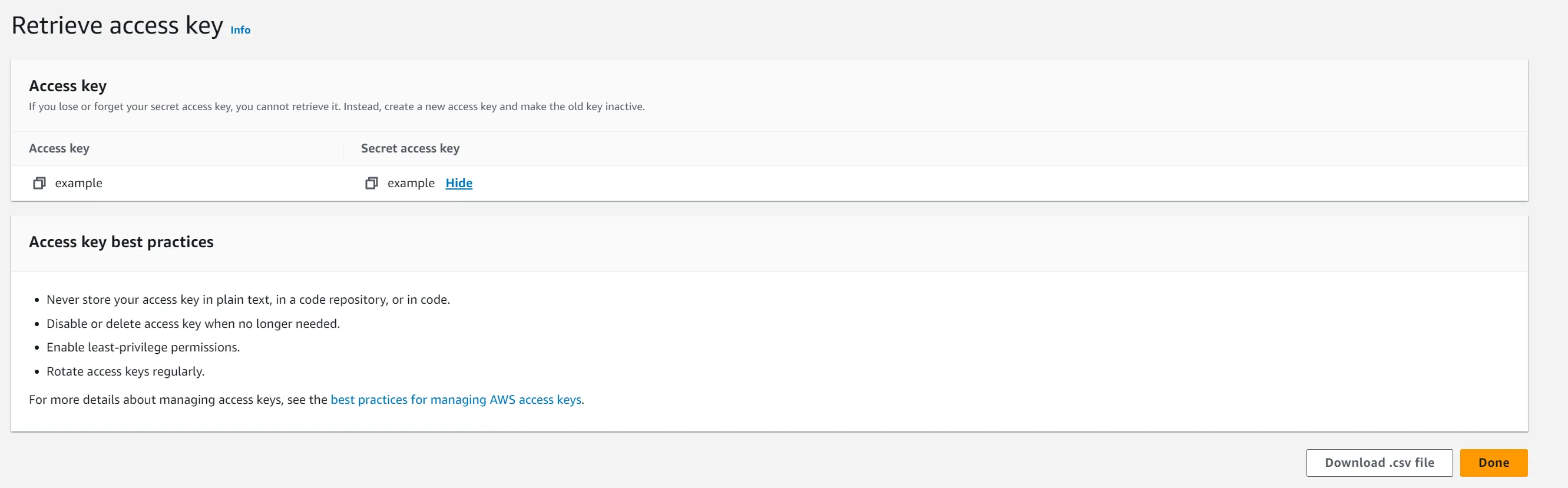
Task: Click the "Access key best practices" heading
Action: click(x=121, y=242)
